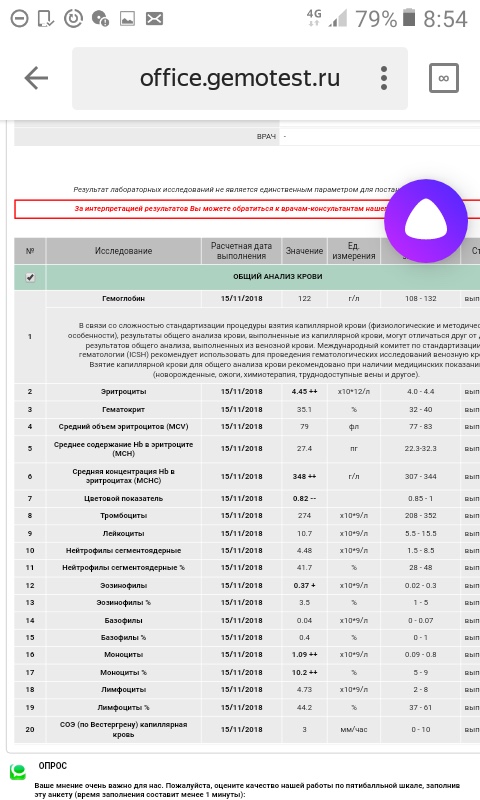
Task: Tap the do-not-disturb status icon
Action: pos(19,19)
